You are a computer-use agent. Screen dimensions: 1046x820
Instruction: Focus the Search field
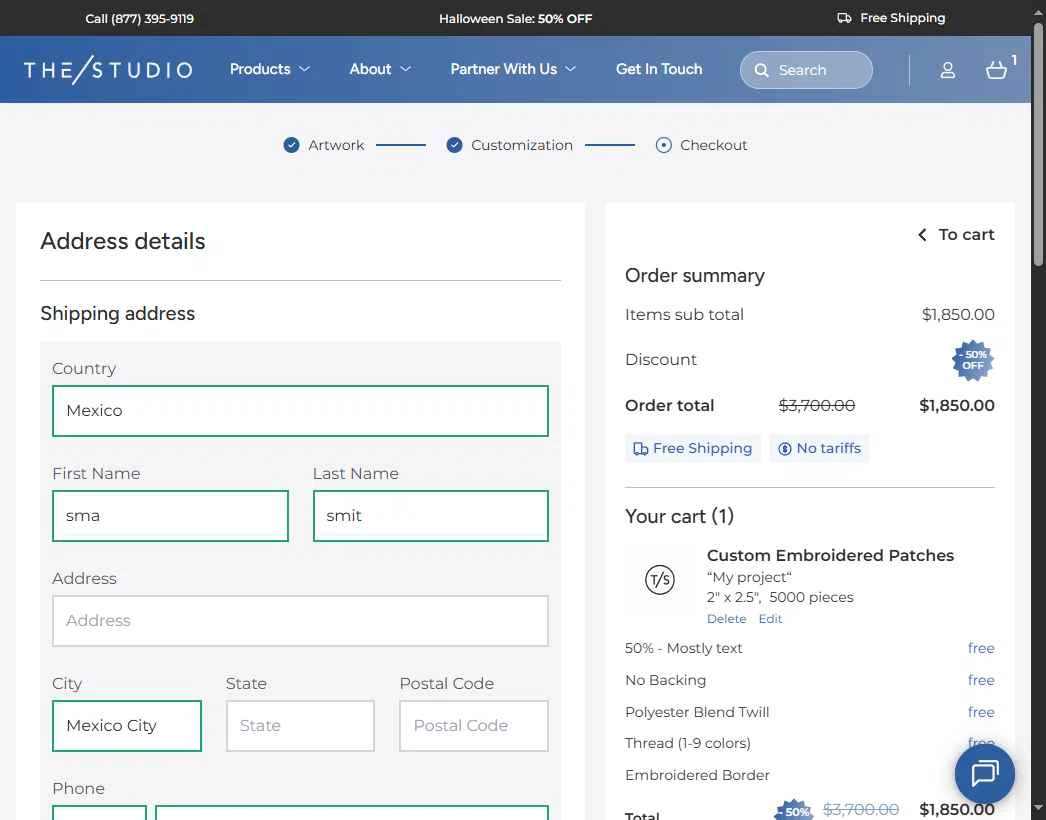coord(806,70)
